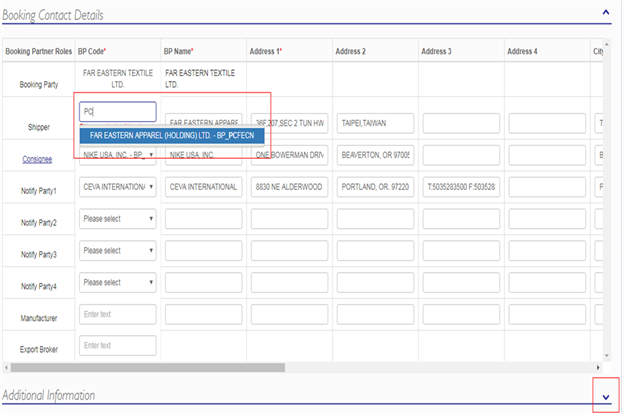
Task: Click the left arrow of horizontal scrollbar
Action: point(7,369)
